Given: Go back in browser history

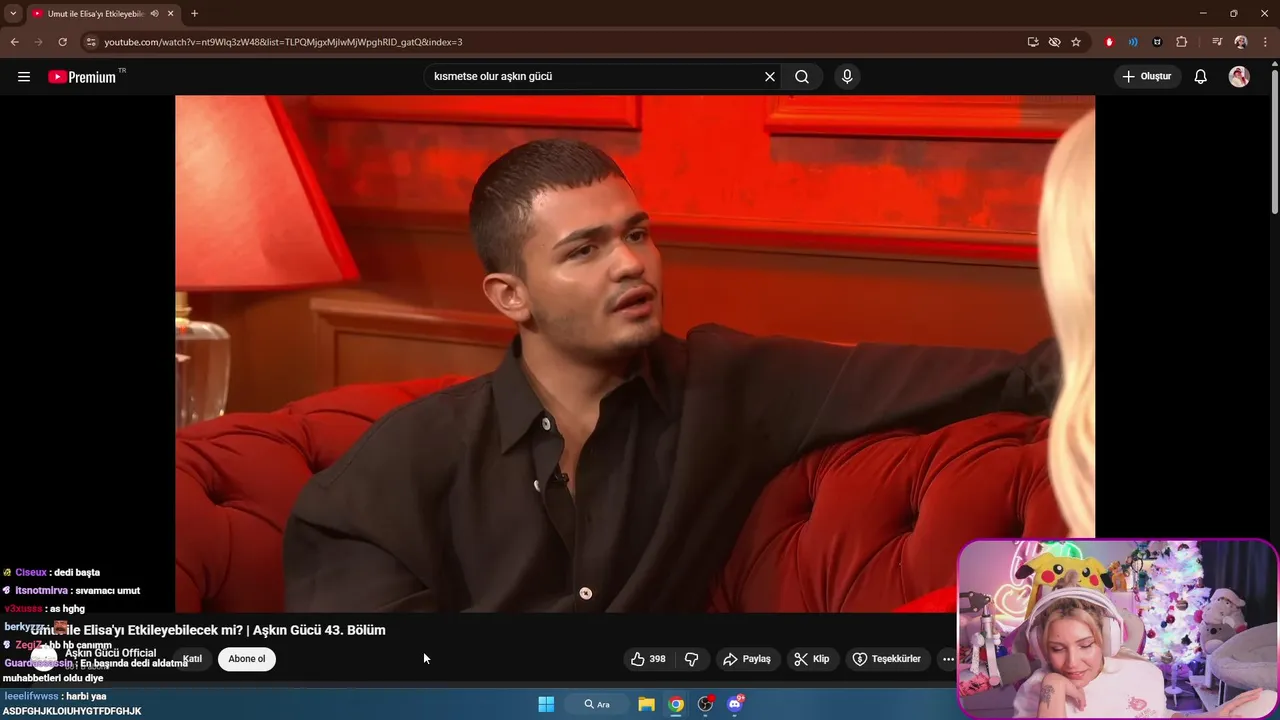Looking at the screenshot, I should (14, 42).
